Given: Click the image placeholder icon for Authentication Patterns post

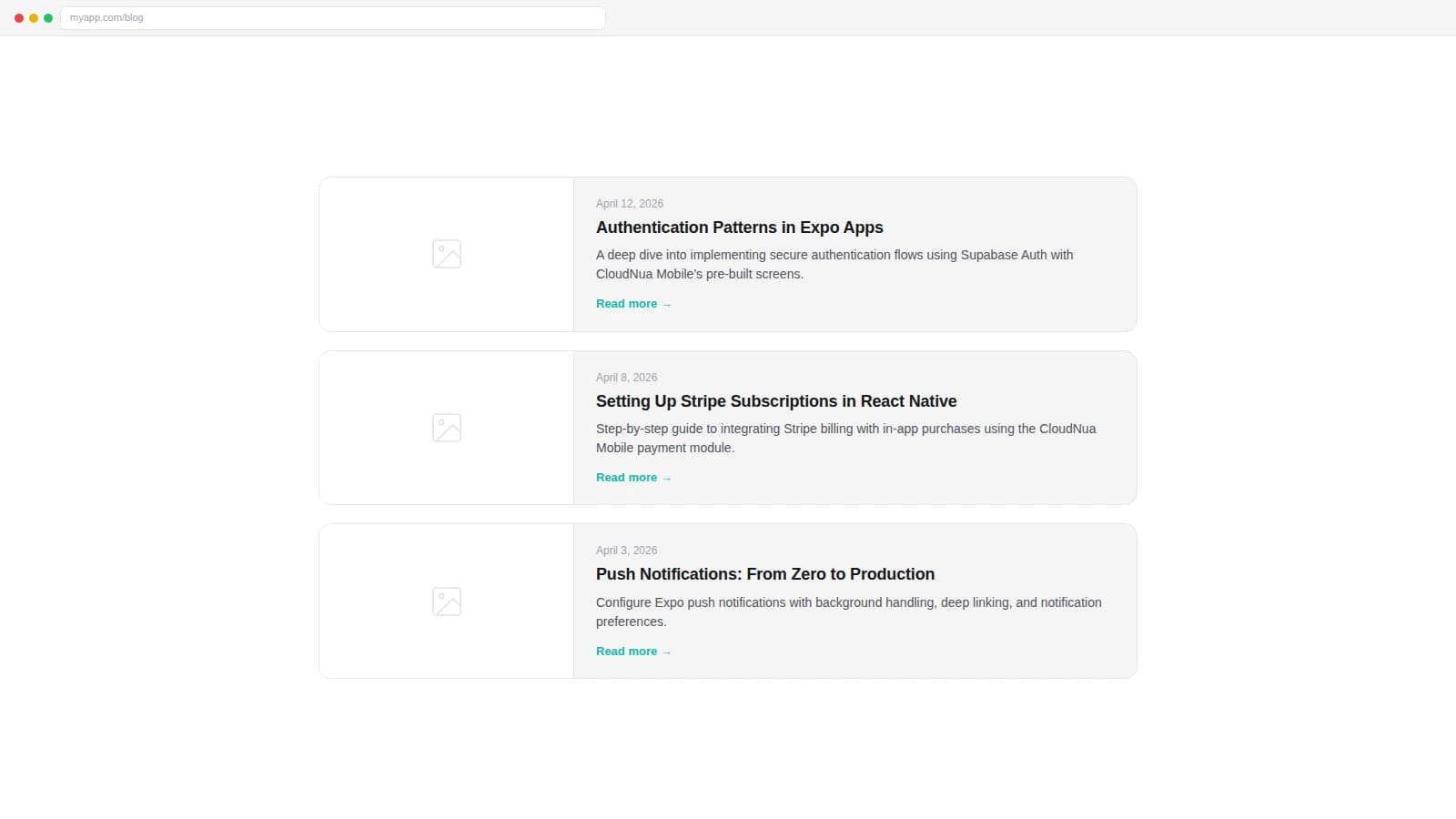Looking at the screenshot, I should 447,254.
